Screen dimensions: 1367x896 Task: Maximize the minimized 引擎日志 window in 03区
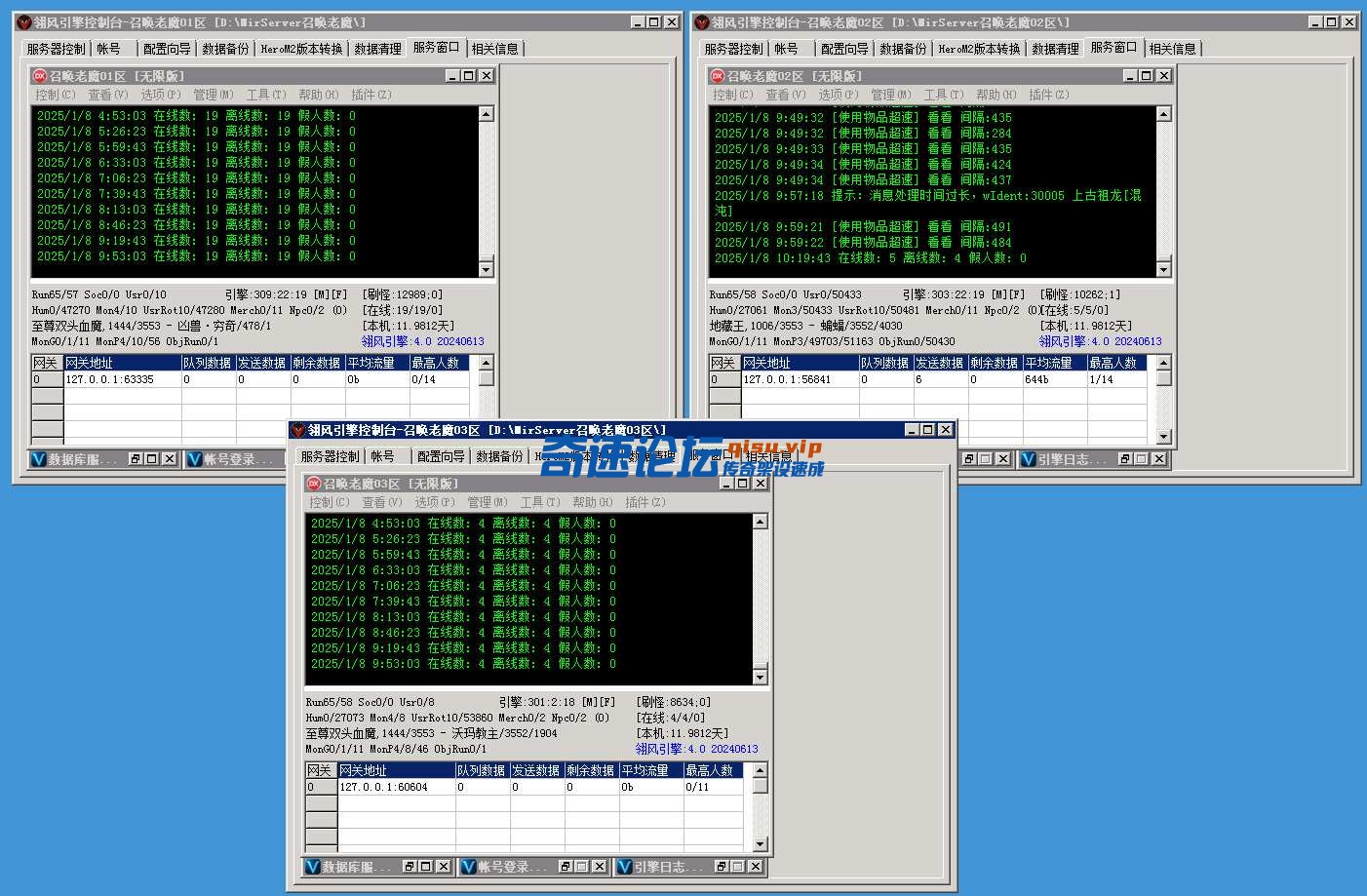[738, 867]
